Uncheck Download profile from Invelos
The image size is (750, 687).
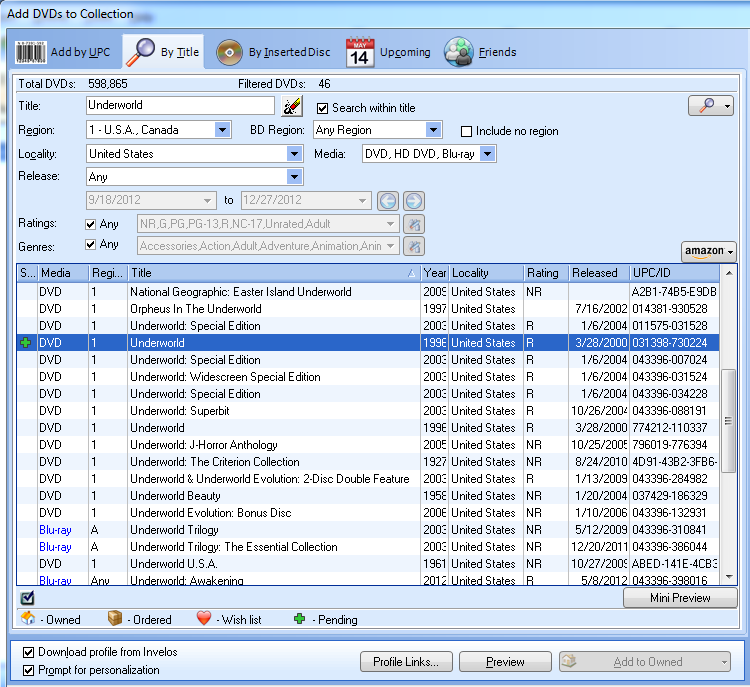[29, 652]
